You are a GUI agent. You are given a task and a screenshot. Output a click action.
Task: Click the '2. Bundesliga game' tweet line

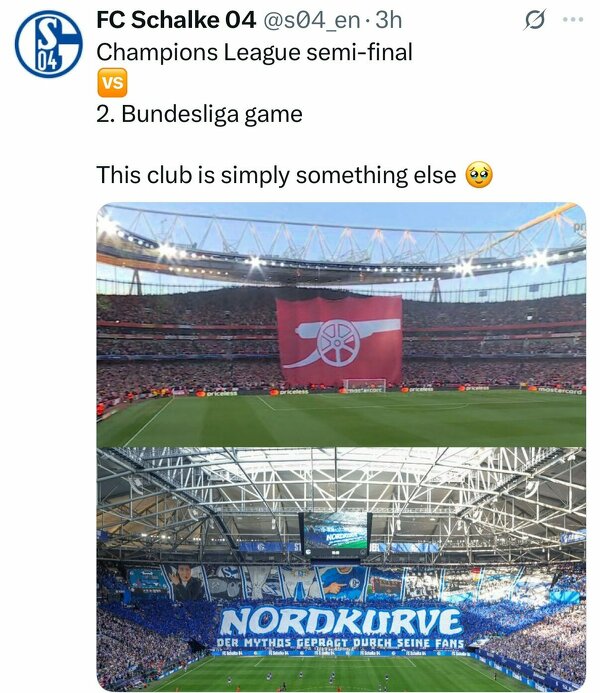click(199, 114)
